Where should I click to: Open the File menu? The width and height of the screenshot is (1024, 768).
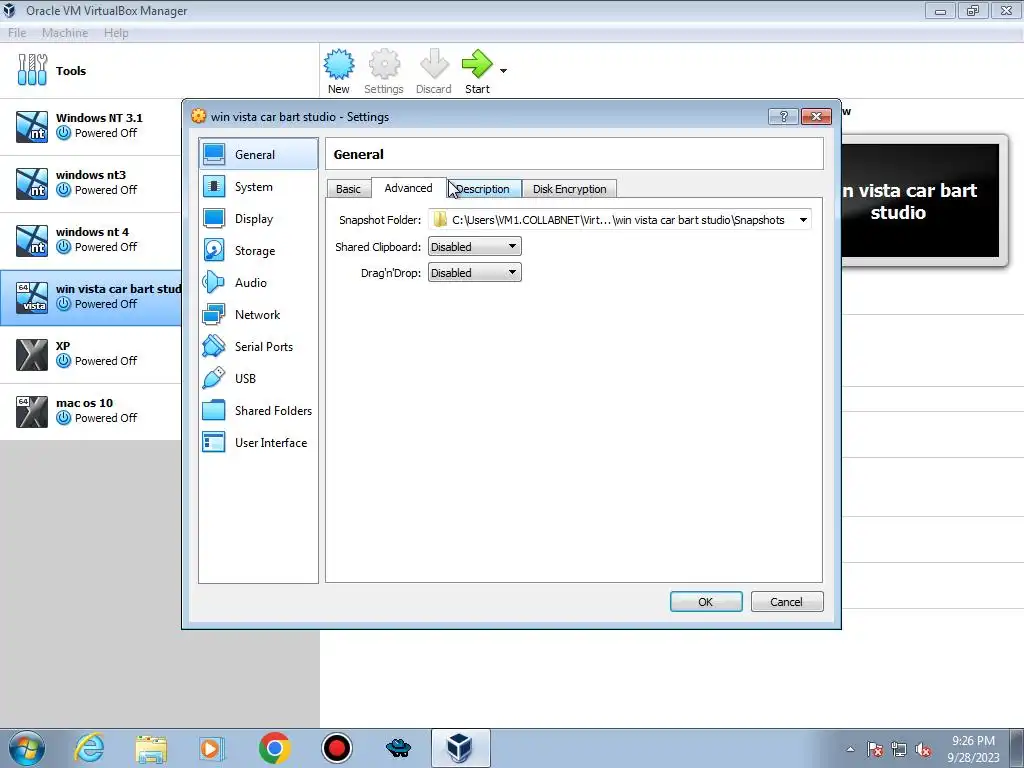17,33
